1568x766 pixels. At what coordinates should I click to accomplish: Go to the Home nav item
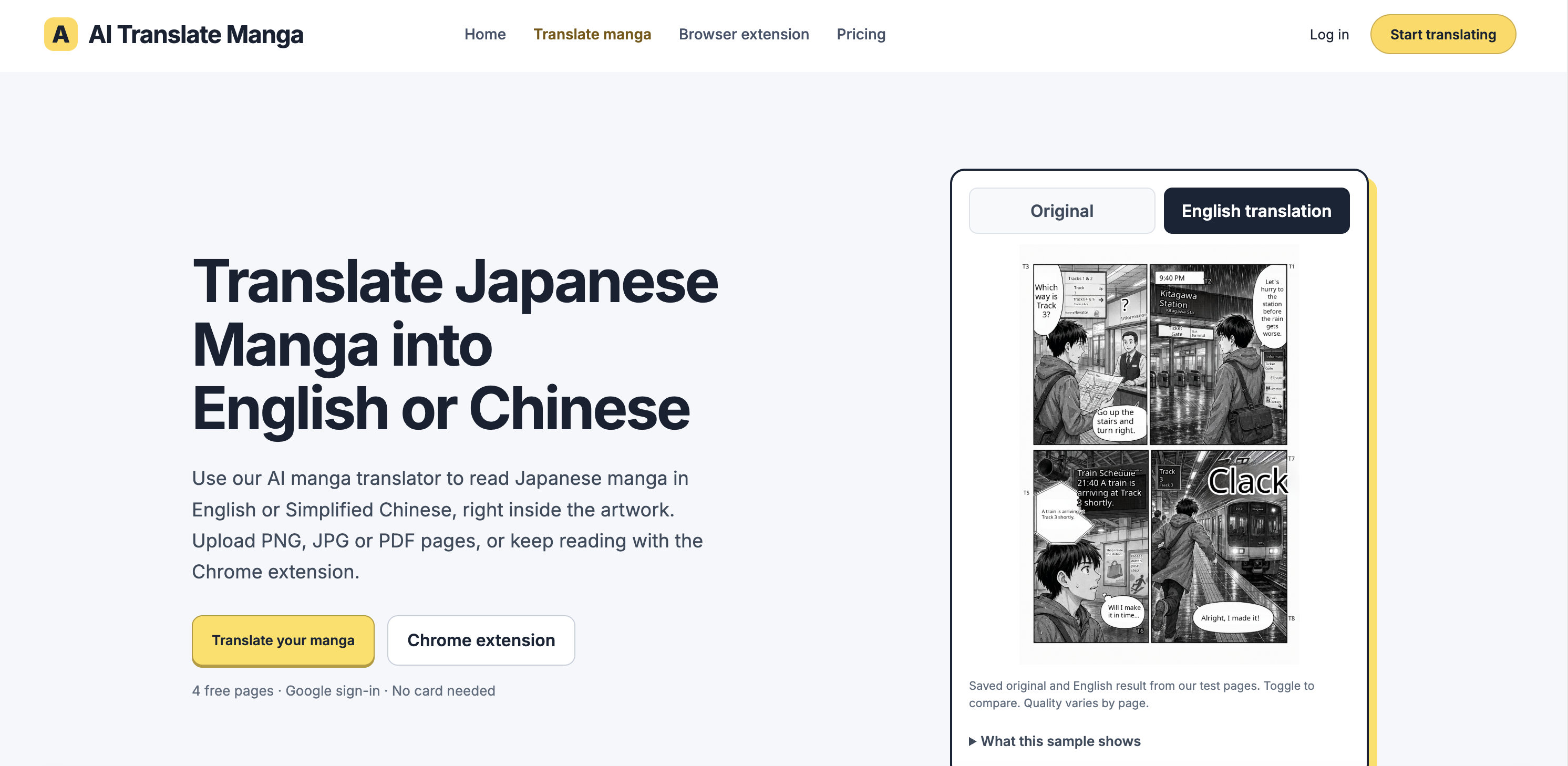[484, 34]
